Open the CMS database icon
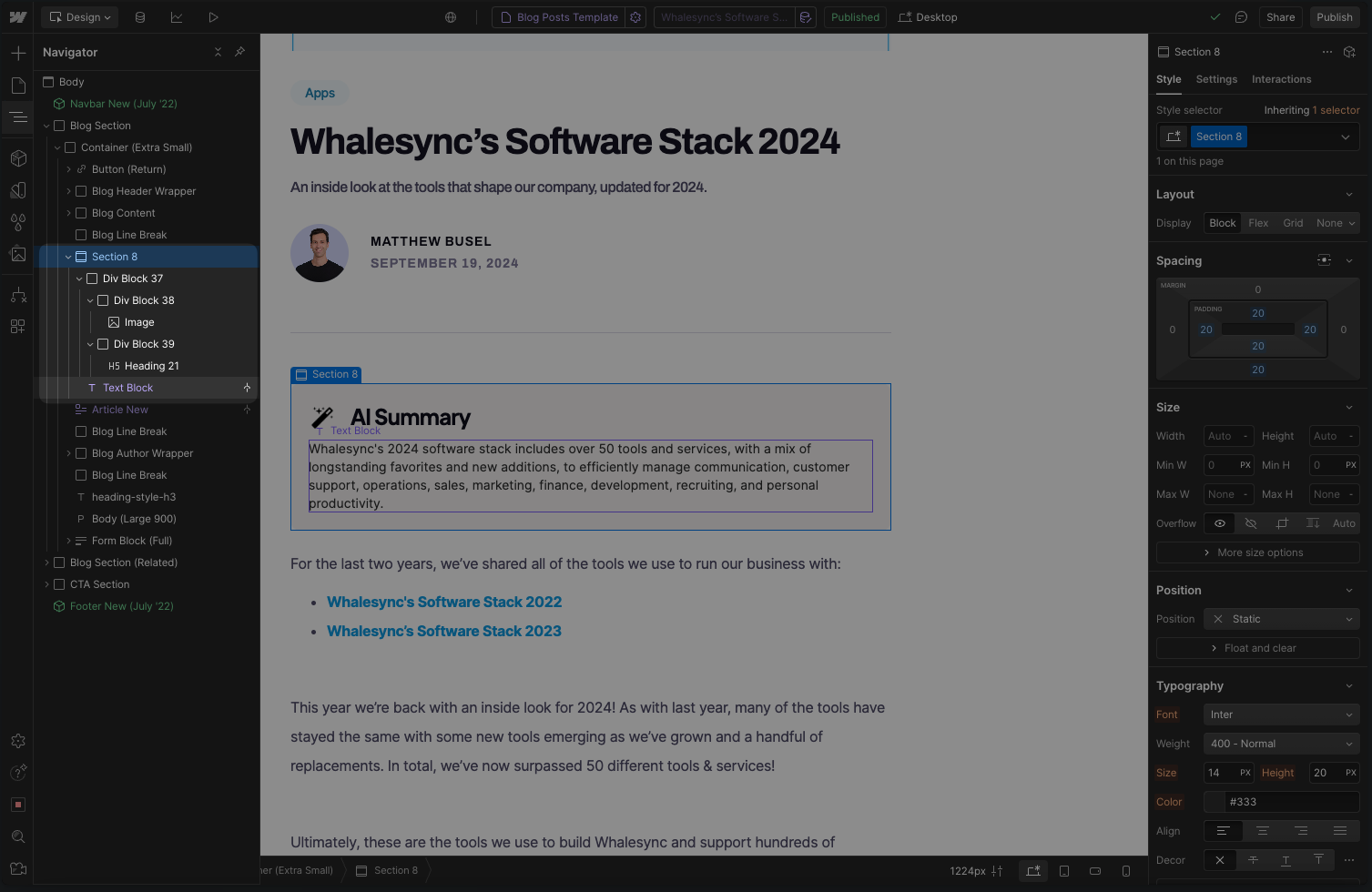Screen dimensions: 1372x892 (x=139, y=17)
